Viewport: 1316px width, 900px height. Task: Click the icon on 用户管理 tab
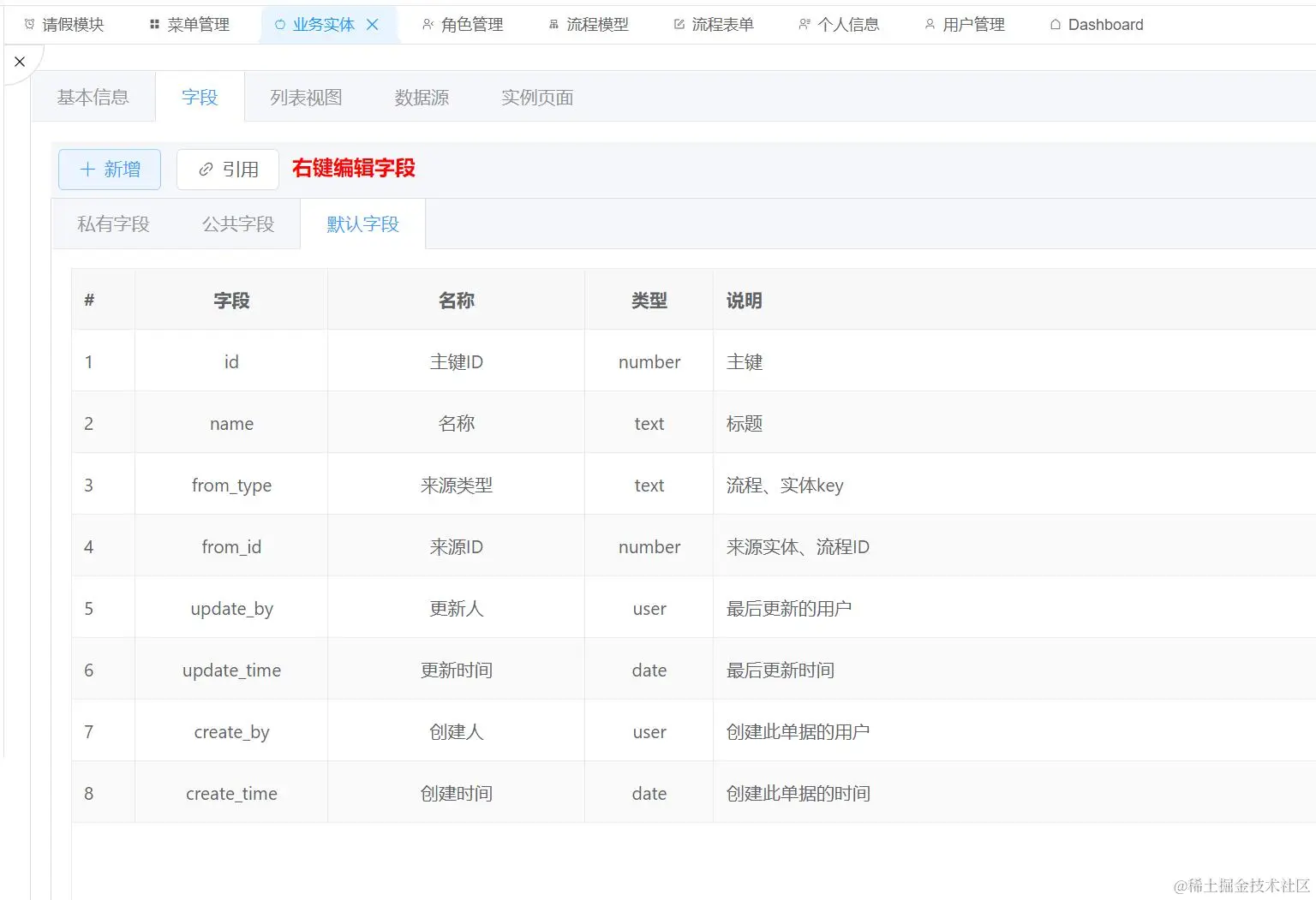tap(929, 24)
